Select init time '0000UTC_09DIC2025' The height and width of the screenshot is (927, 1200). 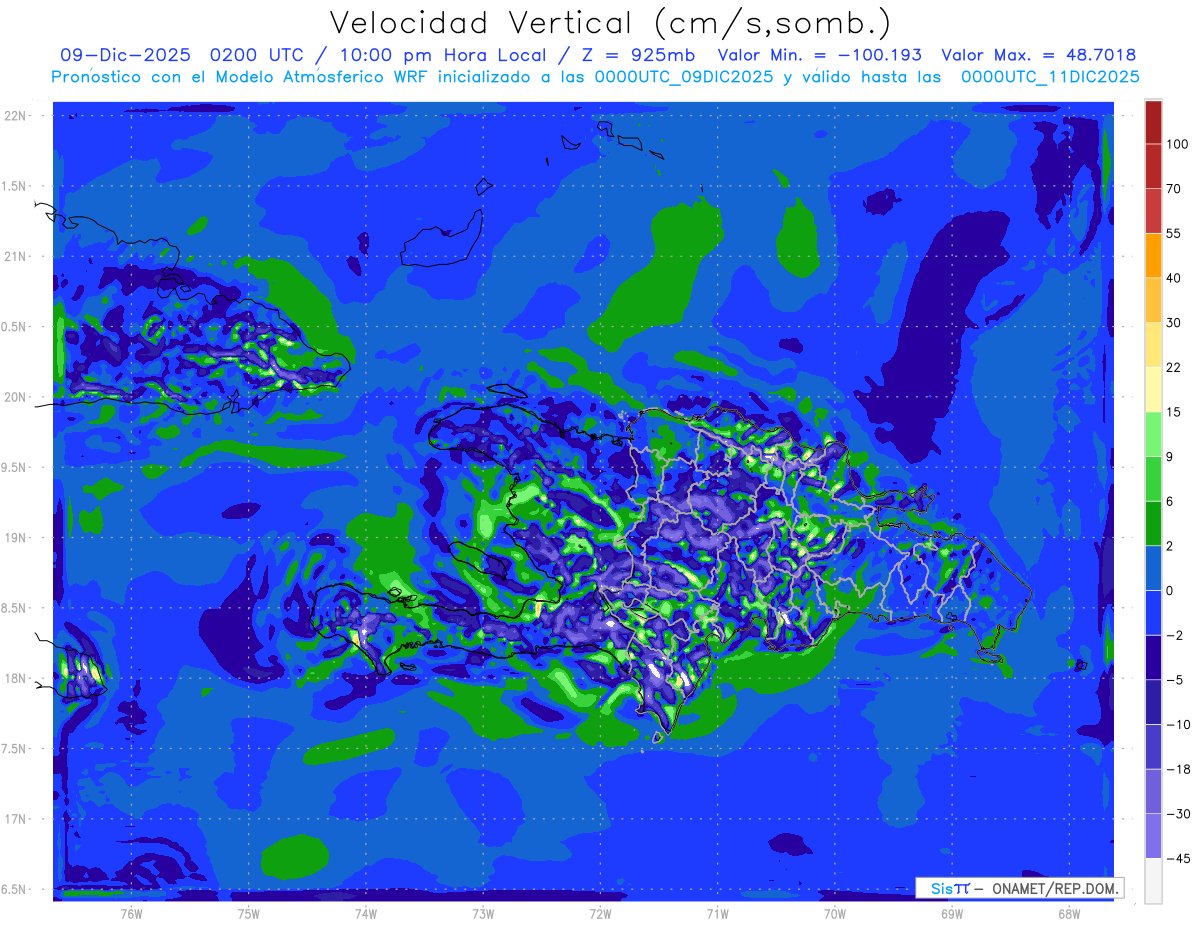point(684,77)
